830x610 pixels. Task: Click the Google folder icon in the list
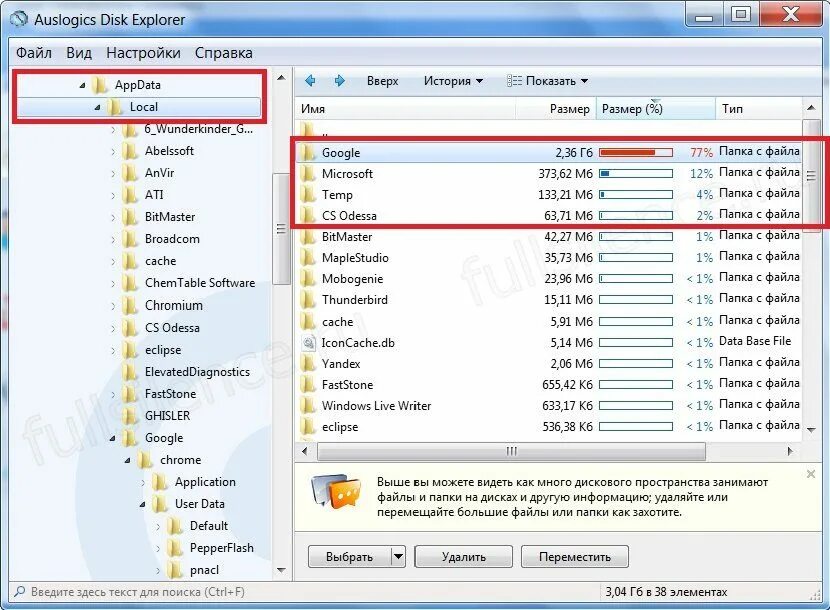pyautogui.click(x=308, y=152)
